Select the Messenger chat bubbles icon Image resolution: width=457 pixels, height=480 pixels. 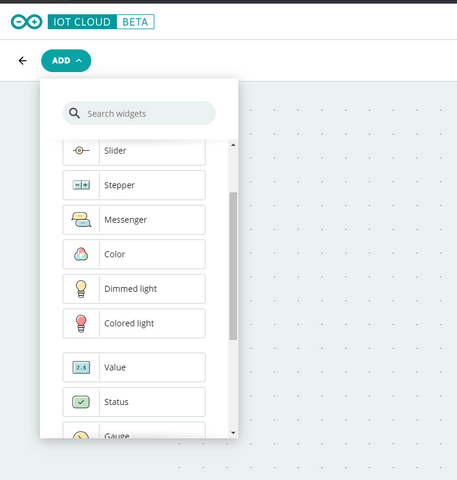click(81, 220)
